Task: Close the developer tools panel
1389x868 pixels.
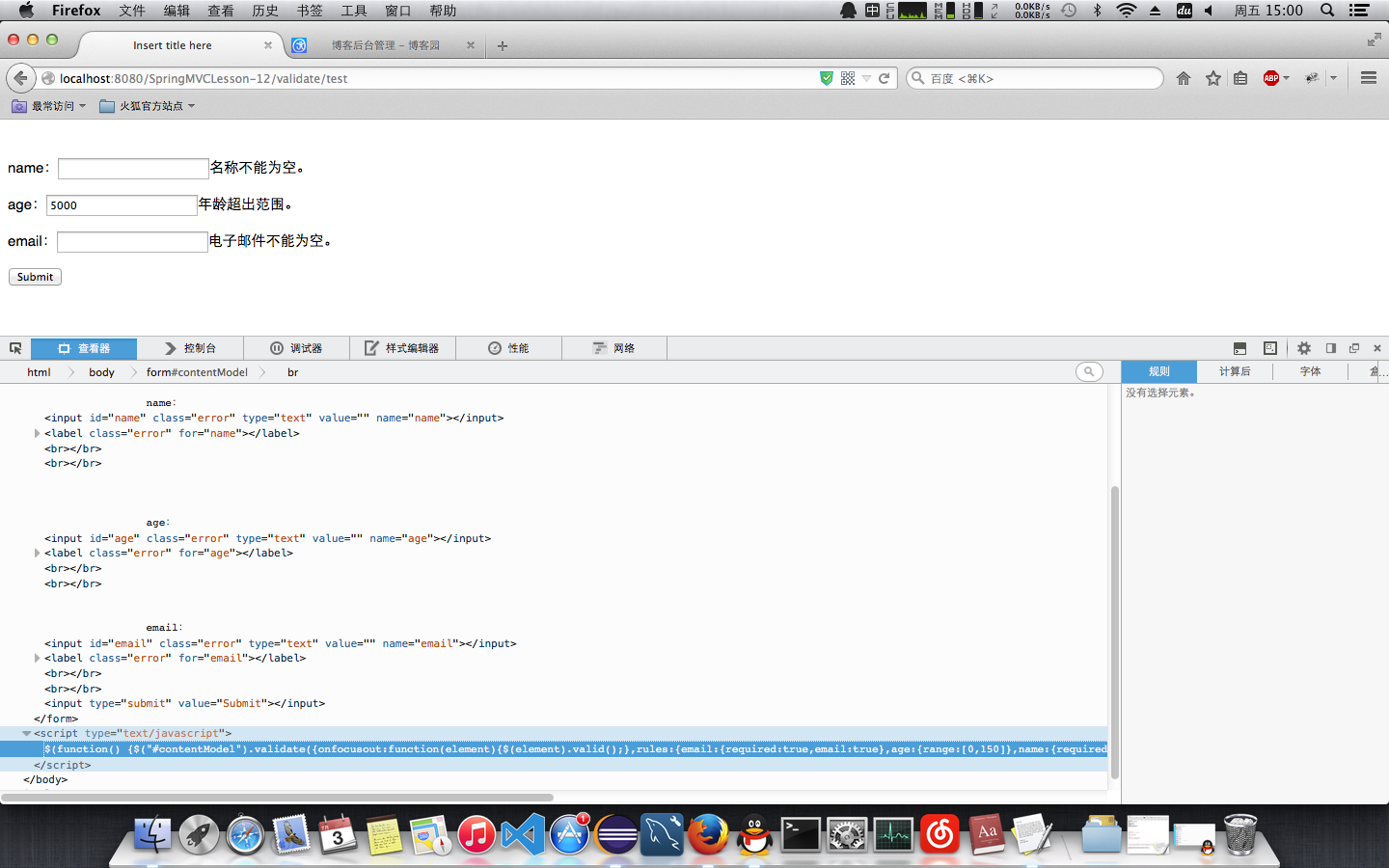Action: click(x=1377, y=348)
